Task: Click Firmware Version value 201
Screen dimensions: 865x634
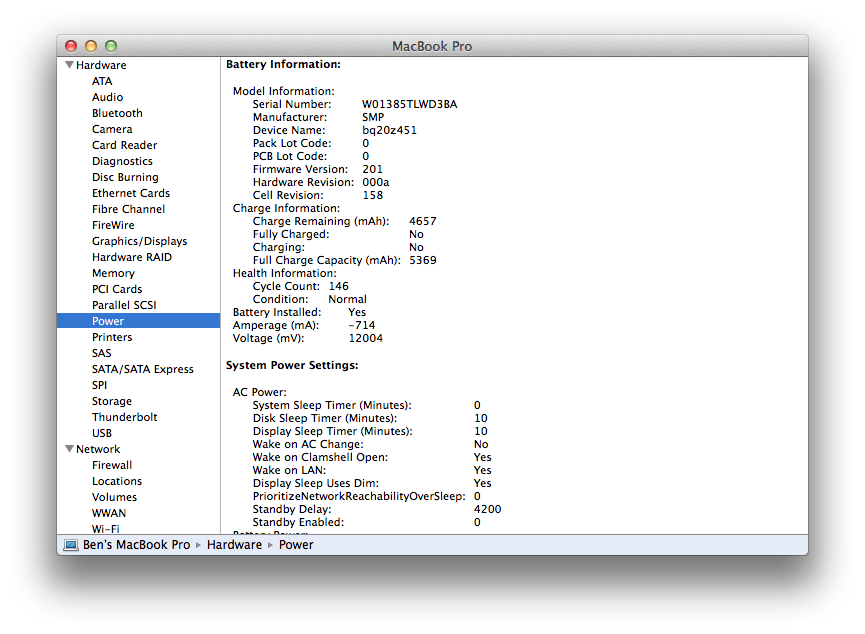Action: [372, 169]
